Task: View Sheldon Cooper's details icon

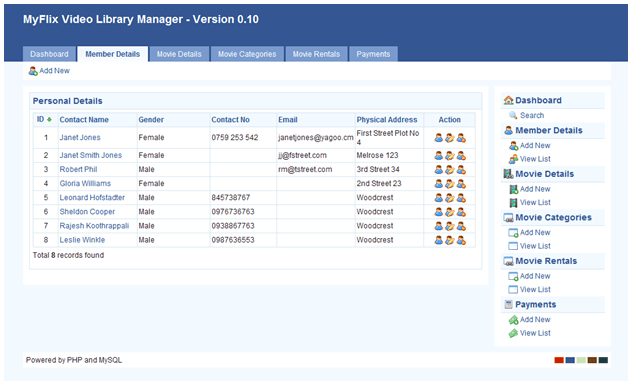Action: pos(439,212)
